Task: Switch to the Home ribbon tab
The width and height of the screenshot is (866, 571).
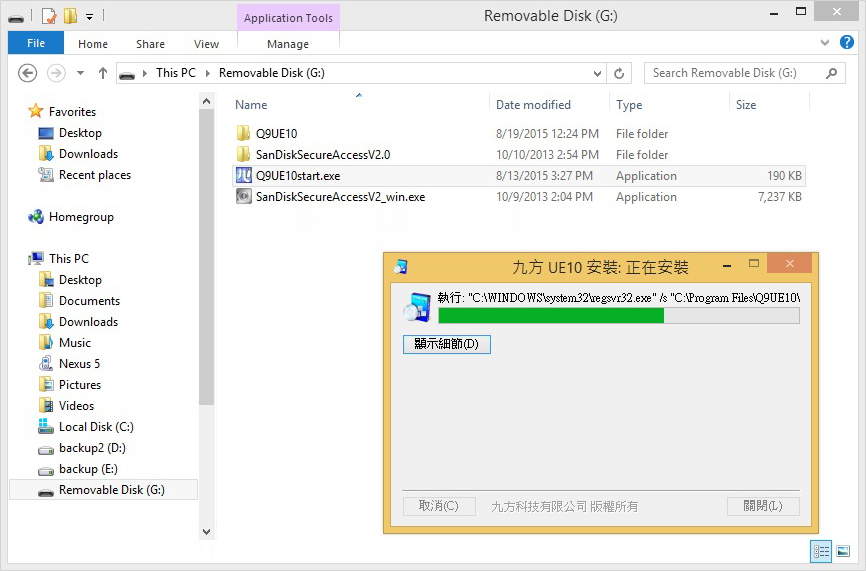Action: [93, 44]
